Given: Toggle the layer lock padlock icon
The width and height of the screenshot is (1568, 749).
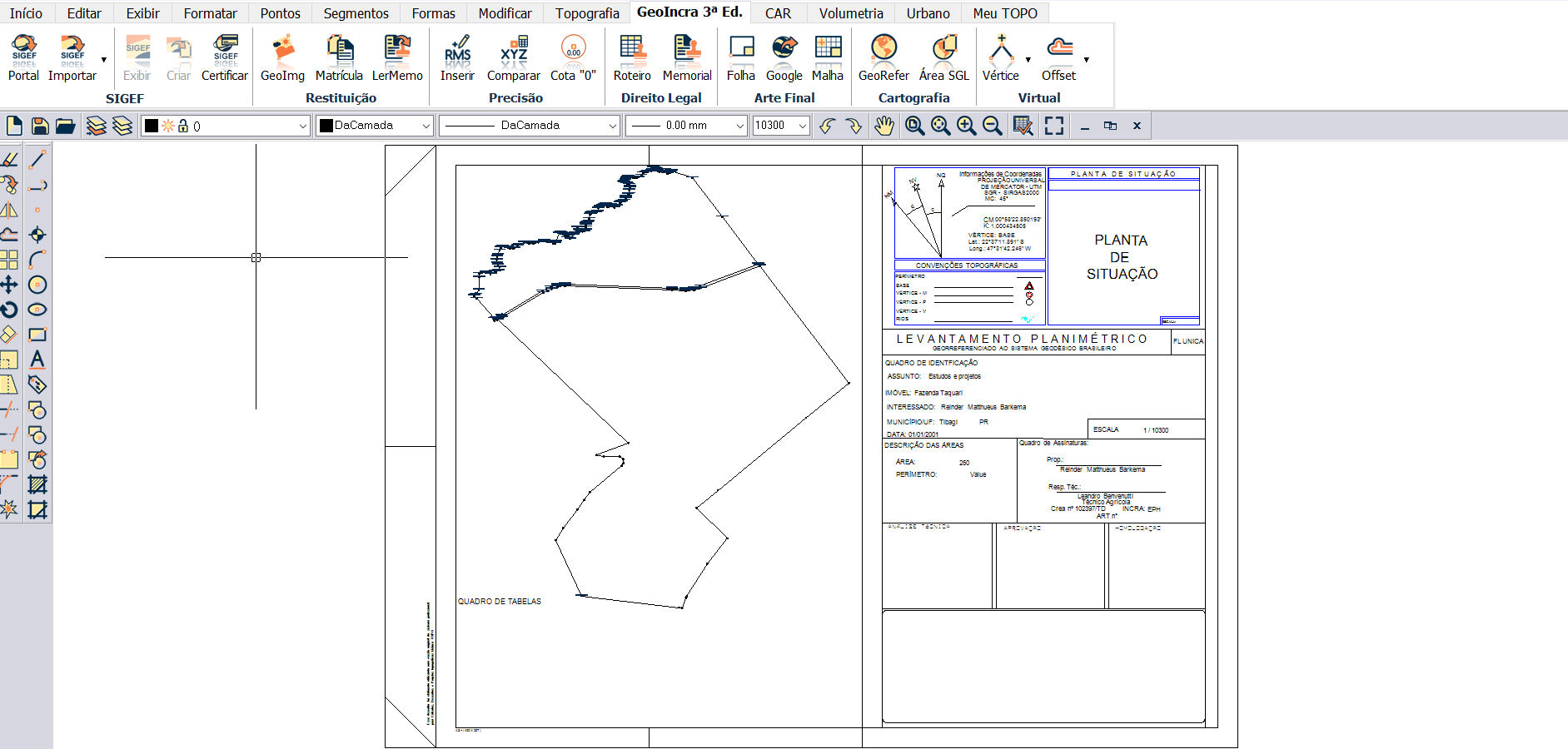Looking at the screenshot, I should coord(183,126).
